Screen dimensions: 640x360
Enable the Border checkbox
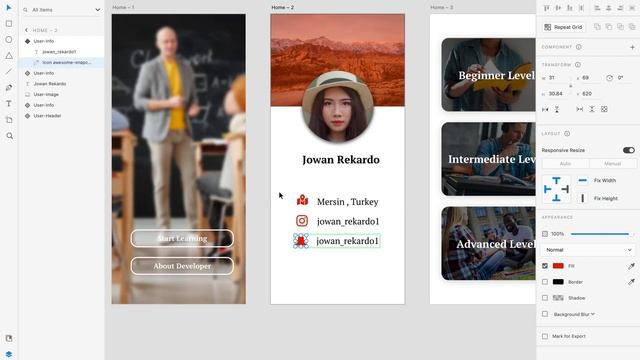[545, 282]
